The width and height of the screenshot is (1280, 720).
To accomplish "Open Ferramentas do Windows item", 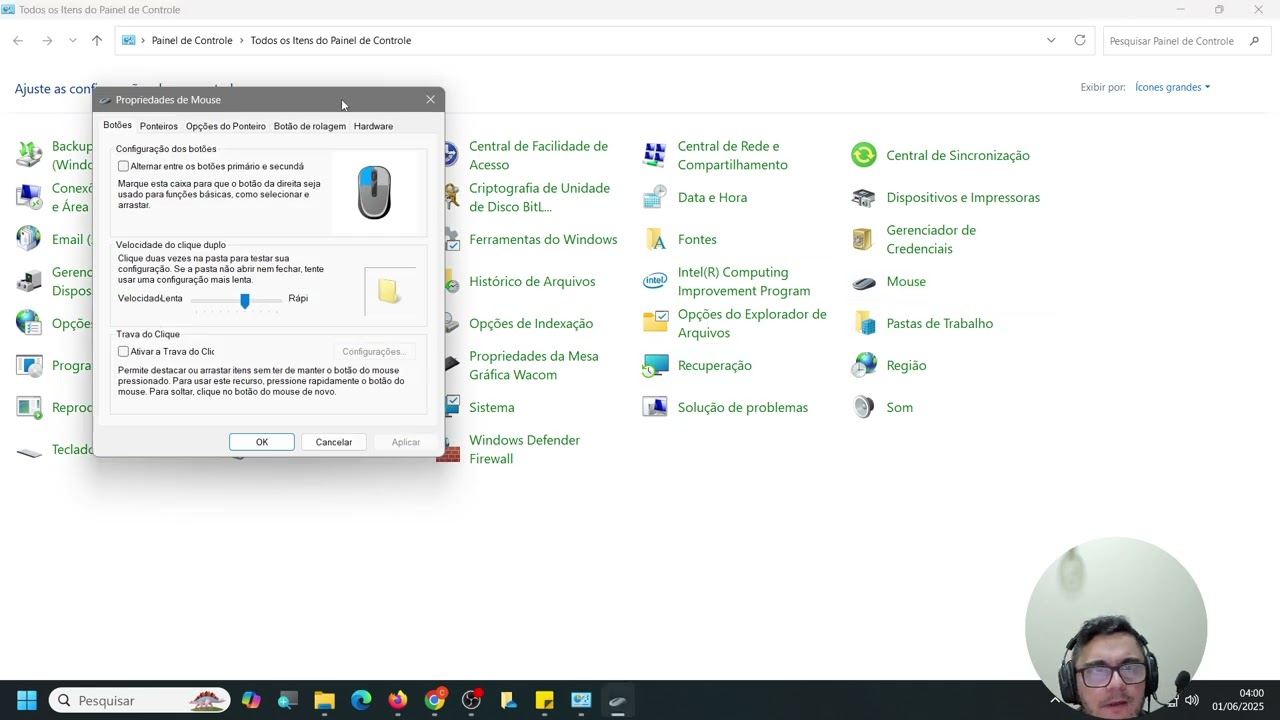I will 543,239.
